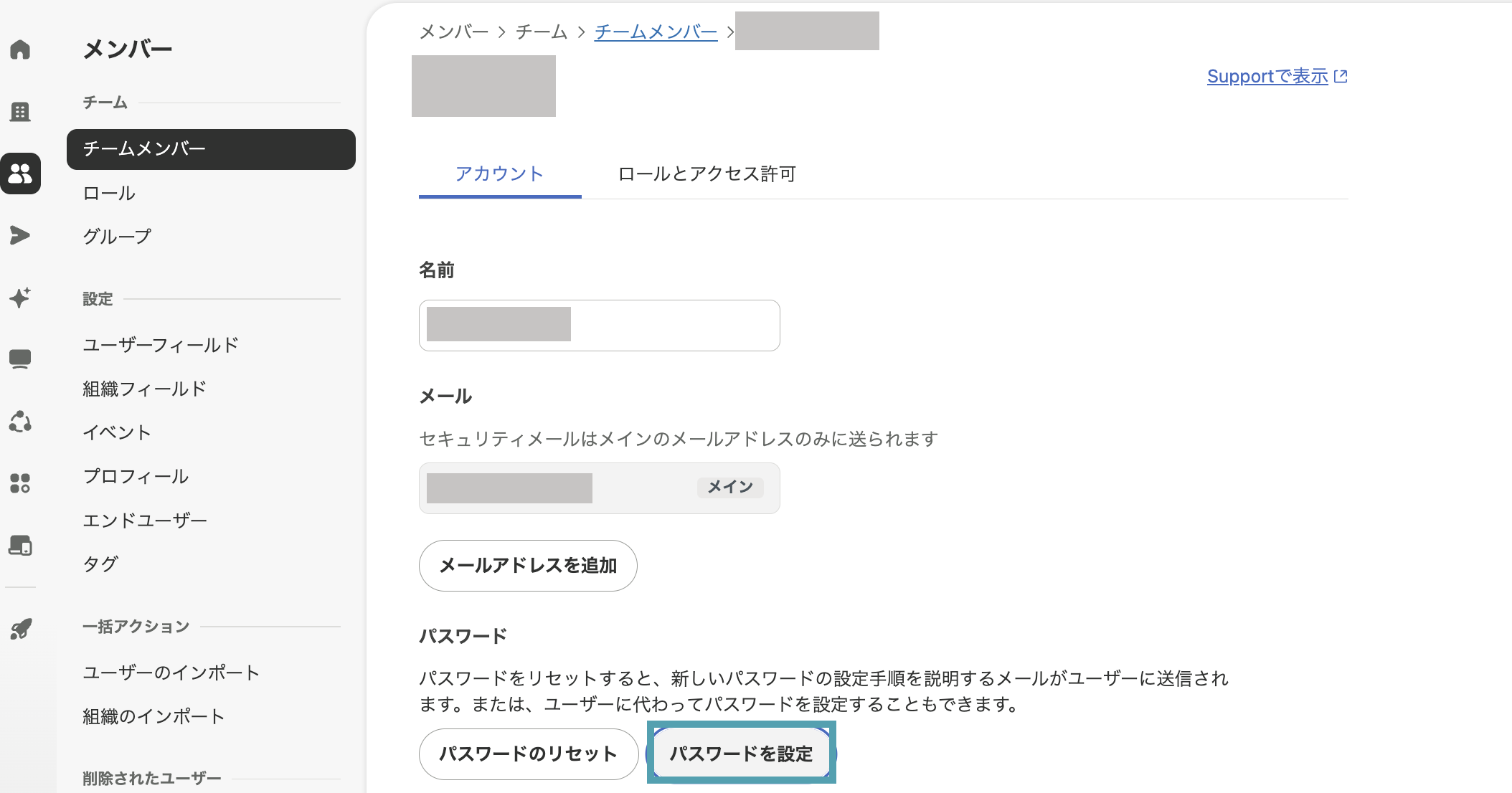Open the Objects and rules icon in the sidebar

[x=20, y=422]
